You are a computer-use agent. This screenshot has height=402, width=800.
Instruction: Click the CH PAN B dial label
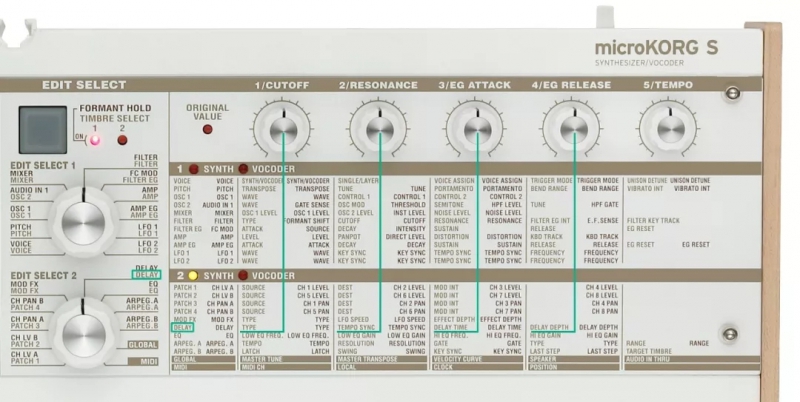(27, 301)
